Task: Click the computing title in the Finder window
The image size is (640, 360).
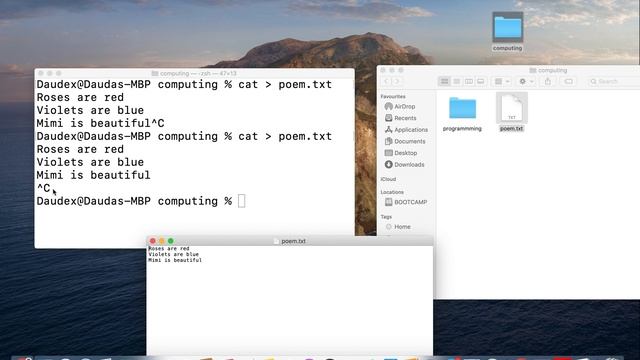Action: click(x=552, y=70)
